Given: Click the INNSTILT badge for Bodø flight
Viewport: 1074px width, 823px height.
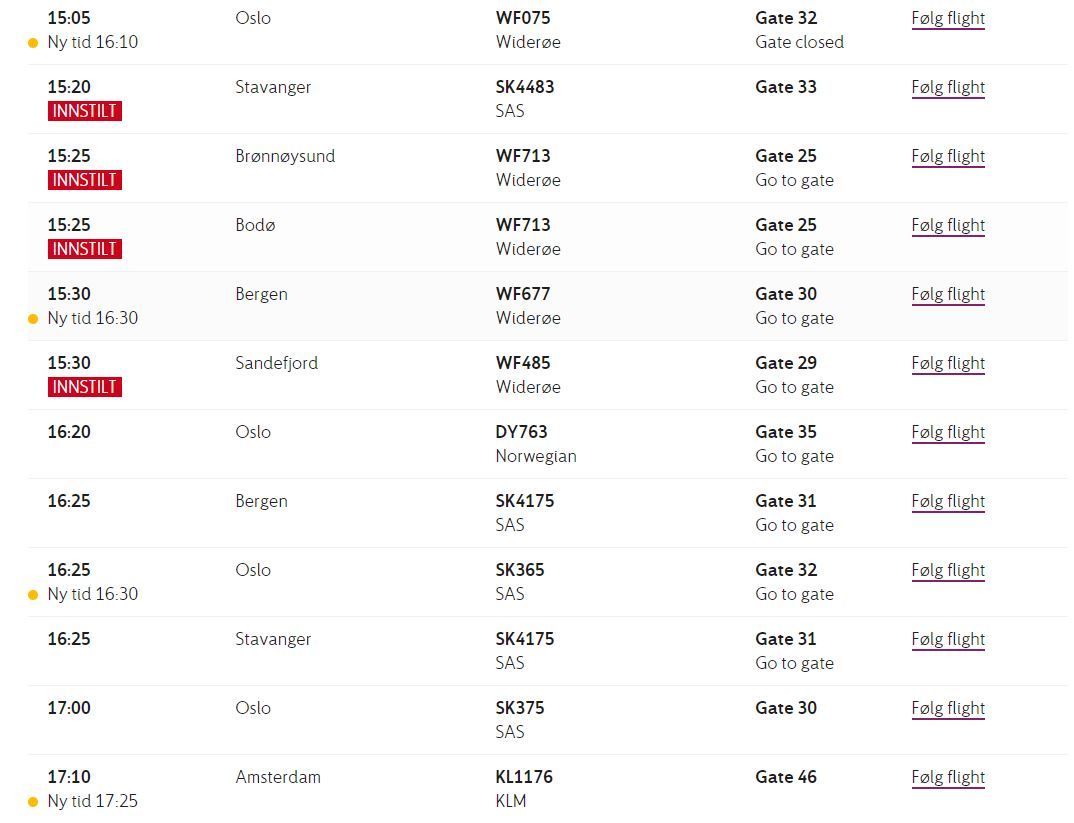Looking at the screenshot, I should [x=85, y=249].
